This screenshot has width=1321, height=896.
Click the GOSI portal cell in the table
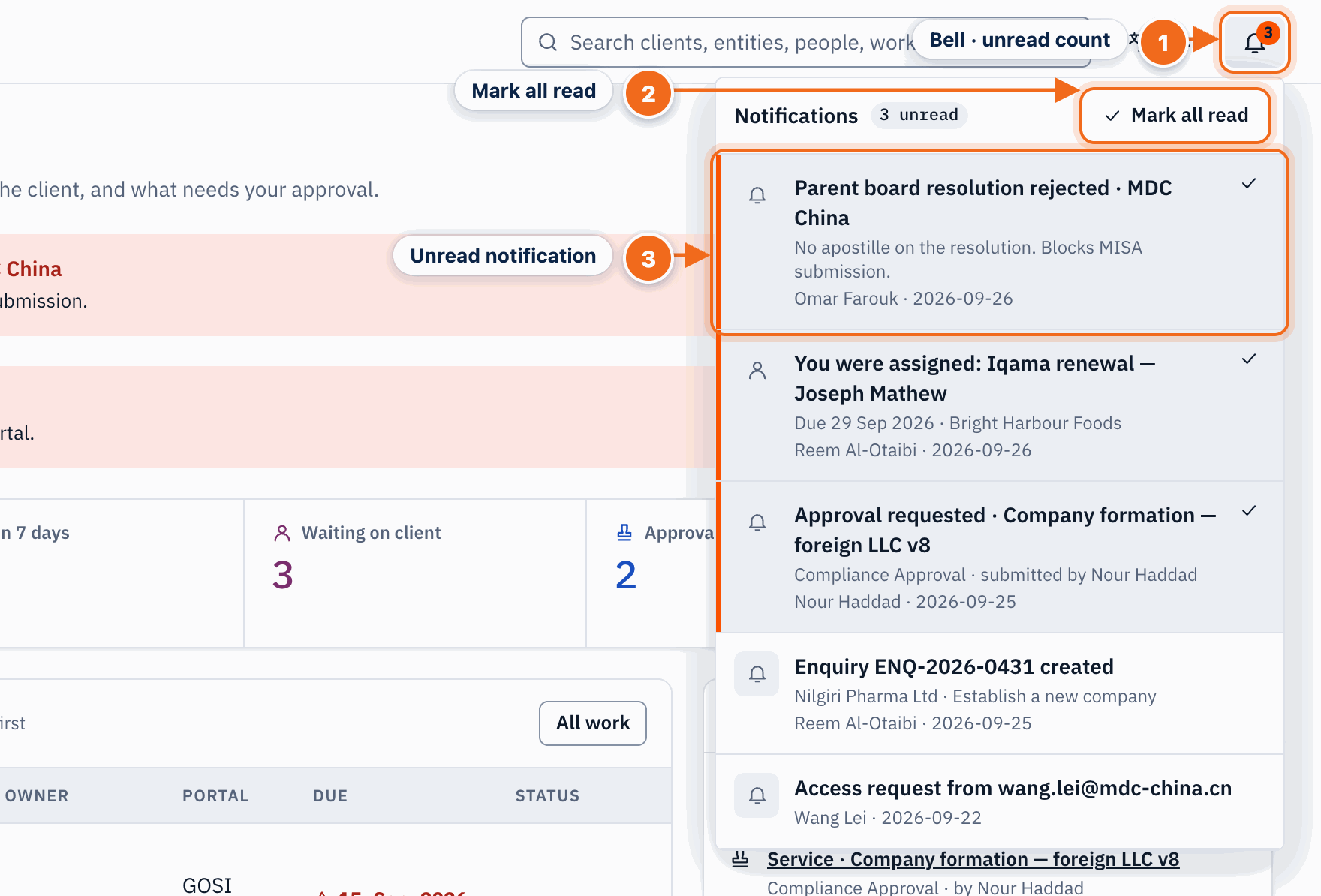pos(207,885)
